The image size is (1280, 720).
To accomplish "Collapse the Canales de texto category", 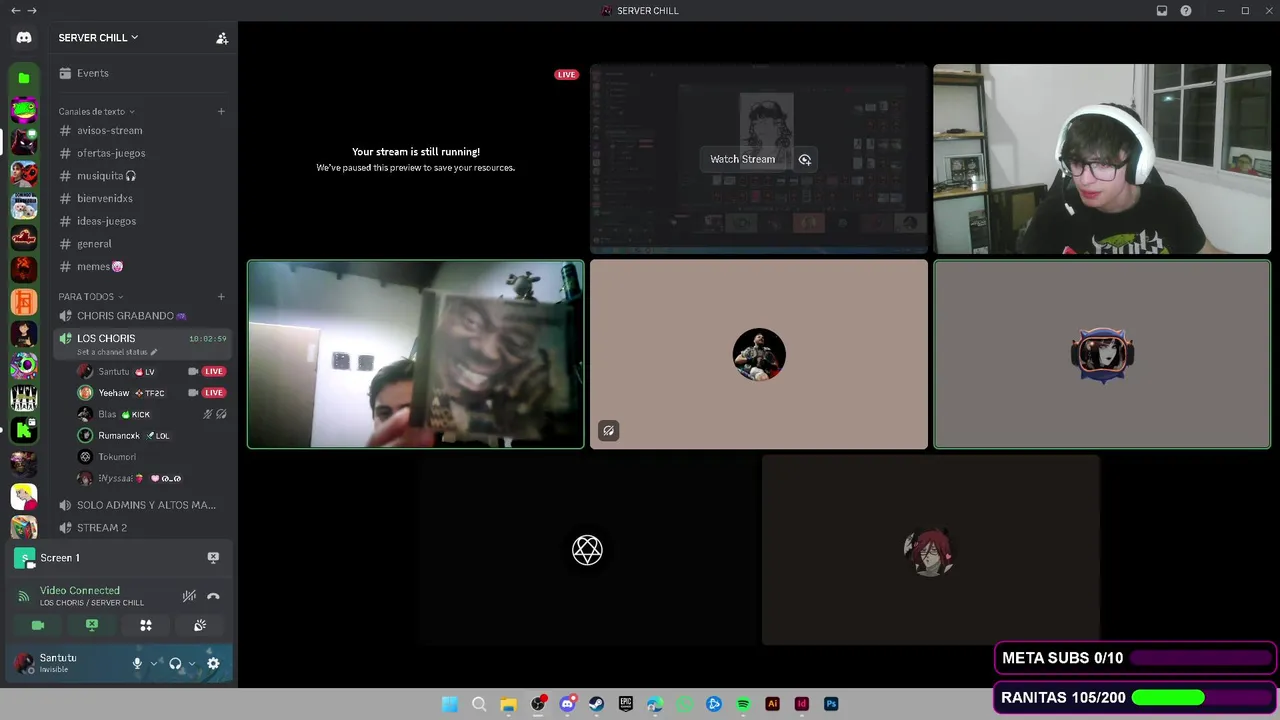I will [x=96, y=111].
